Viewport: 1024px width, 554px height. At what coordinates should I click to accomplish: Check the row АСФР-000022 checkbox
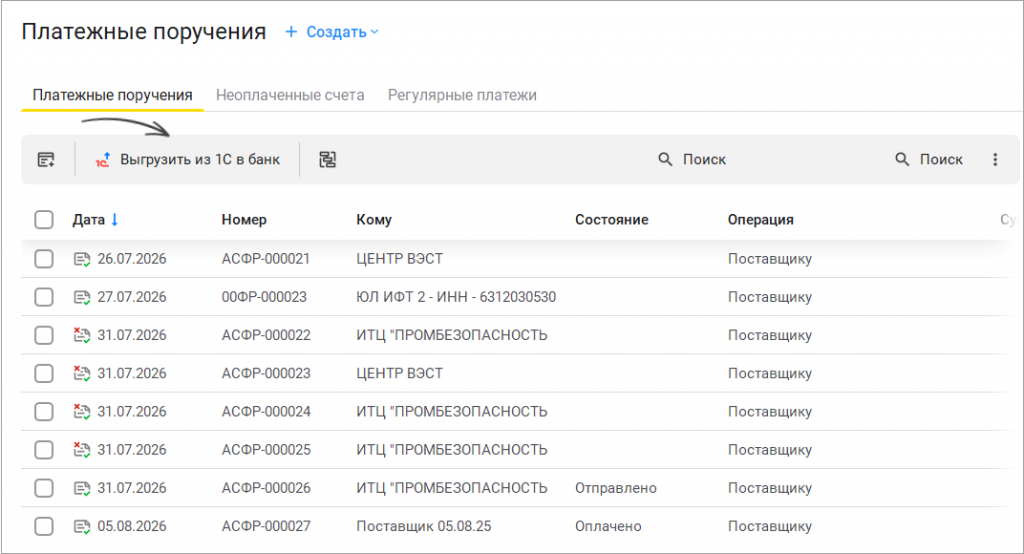click(44, 335)
